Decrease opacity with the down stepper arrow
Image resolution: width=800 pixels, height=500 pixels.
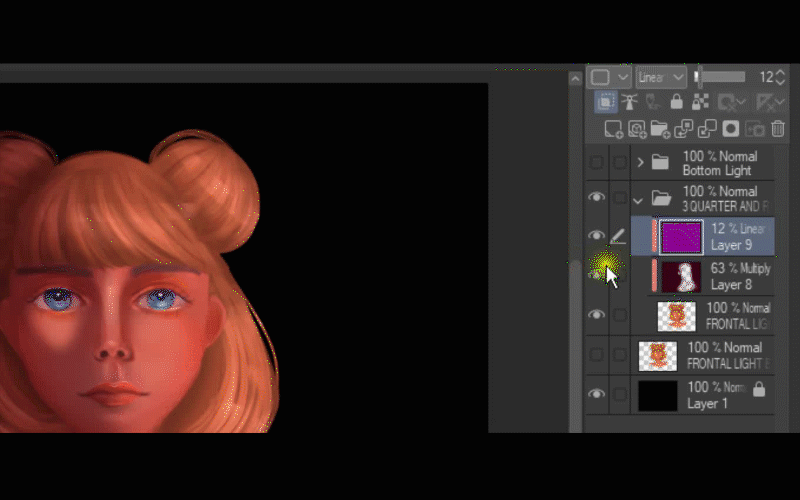tap(780, 82)
